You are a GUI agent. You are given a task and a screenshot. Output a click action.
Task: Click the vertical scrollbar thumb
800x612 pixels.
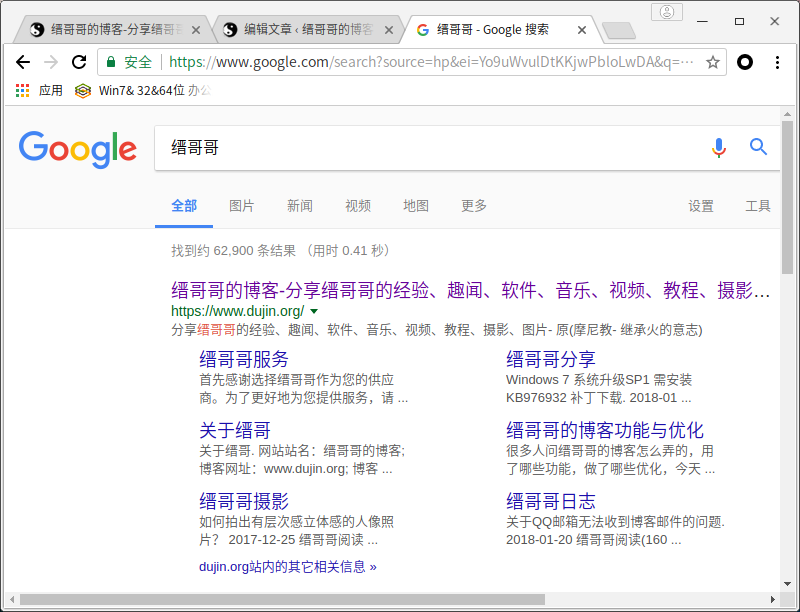pyautogui.click(x=787, y=198)
